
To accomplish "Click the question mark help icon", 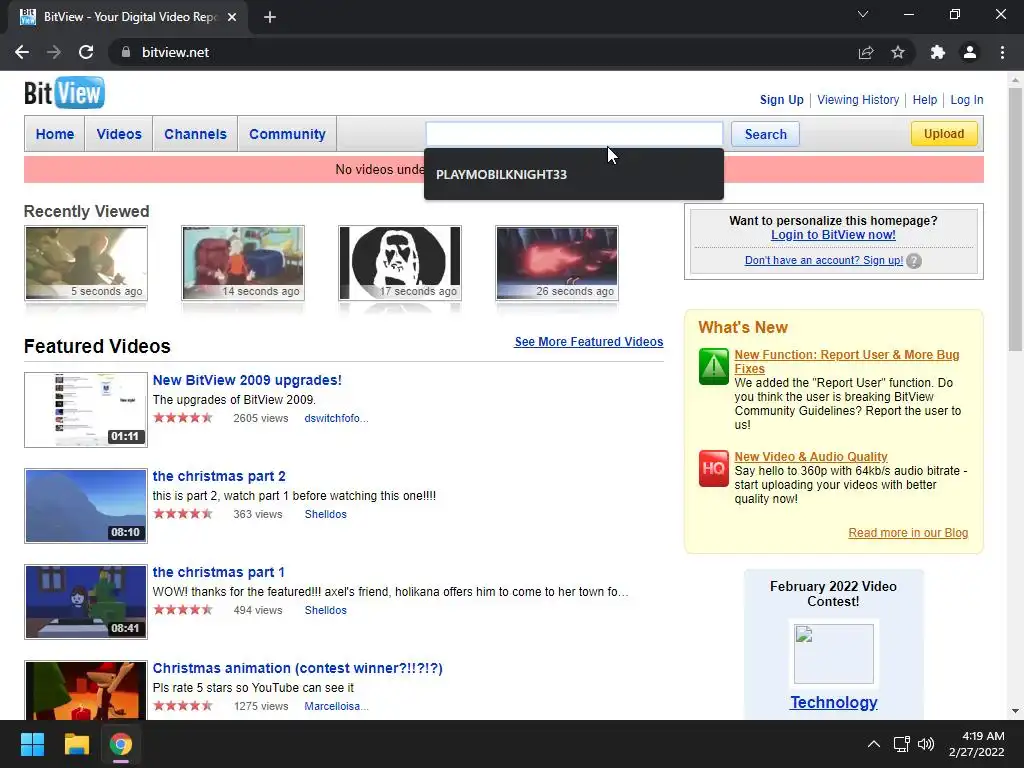I will [x=914, y=261].
